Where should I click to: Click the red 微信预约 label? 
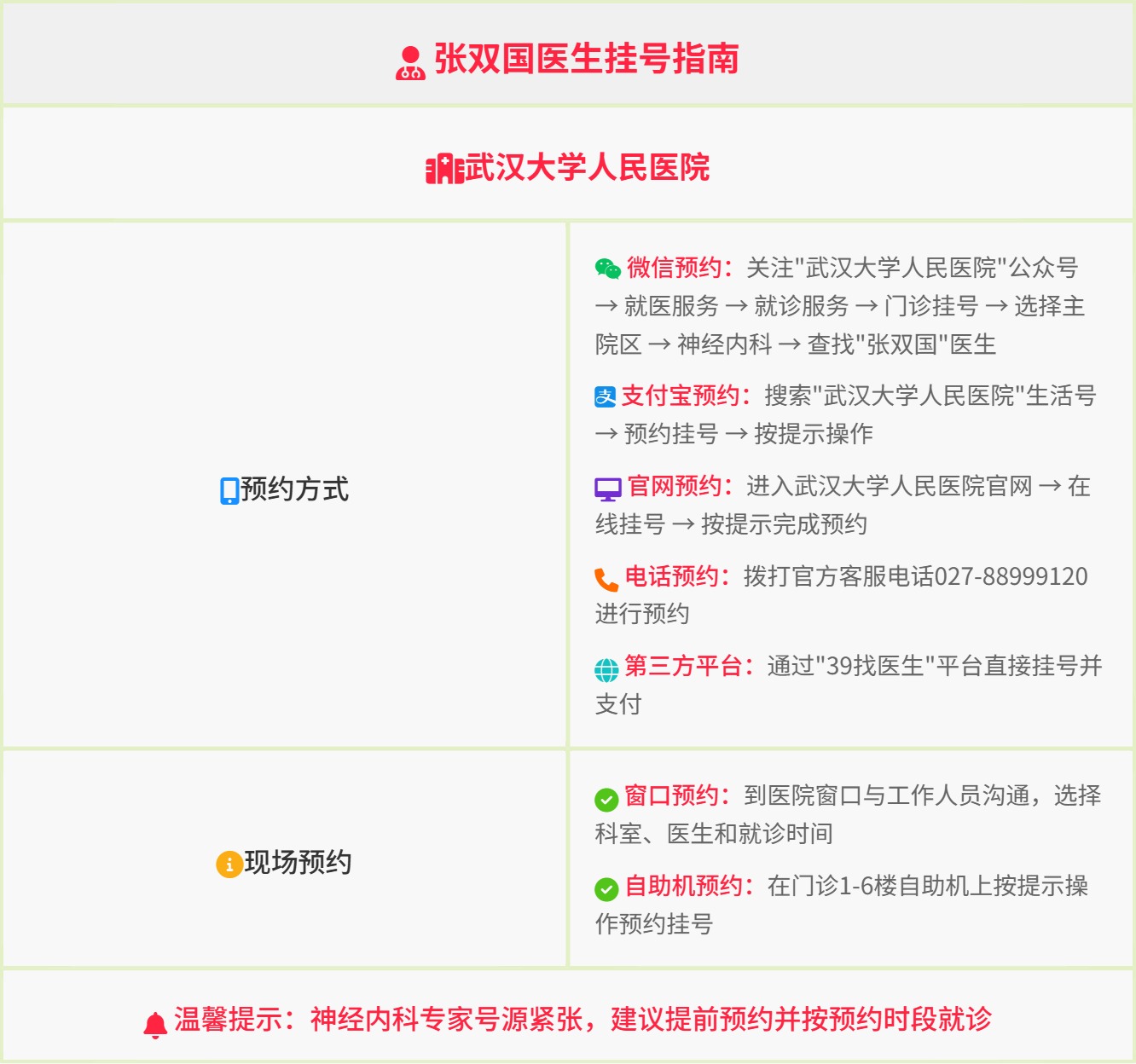[680, 268]
